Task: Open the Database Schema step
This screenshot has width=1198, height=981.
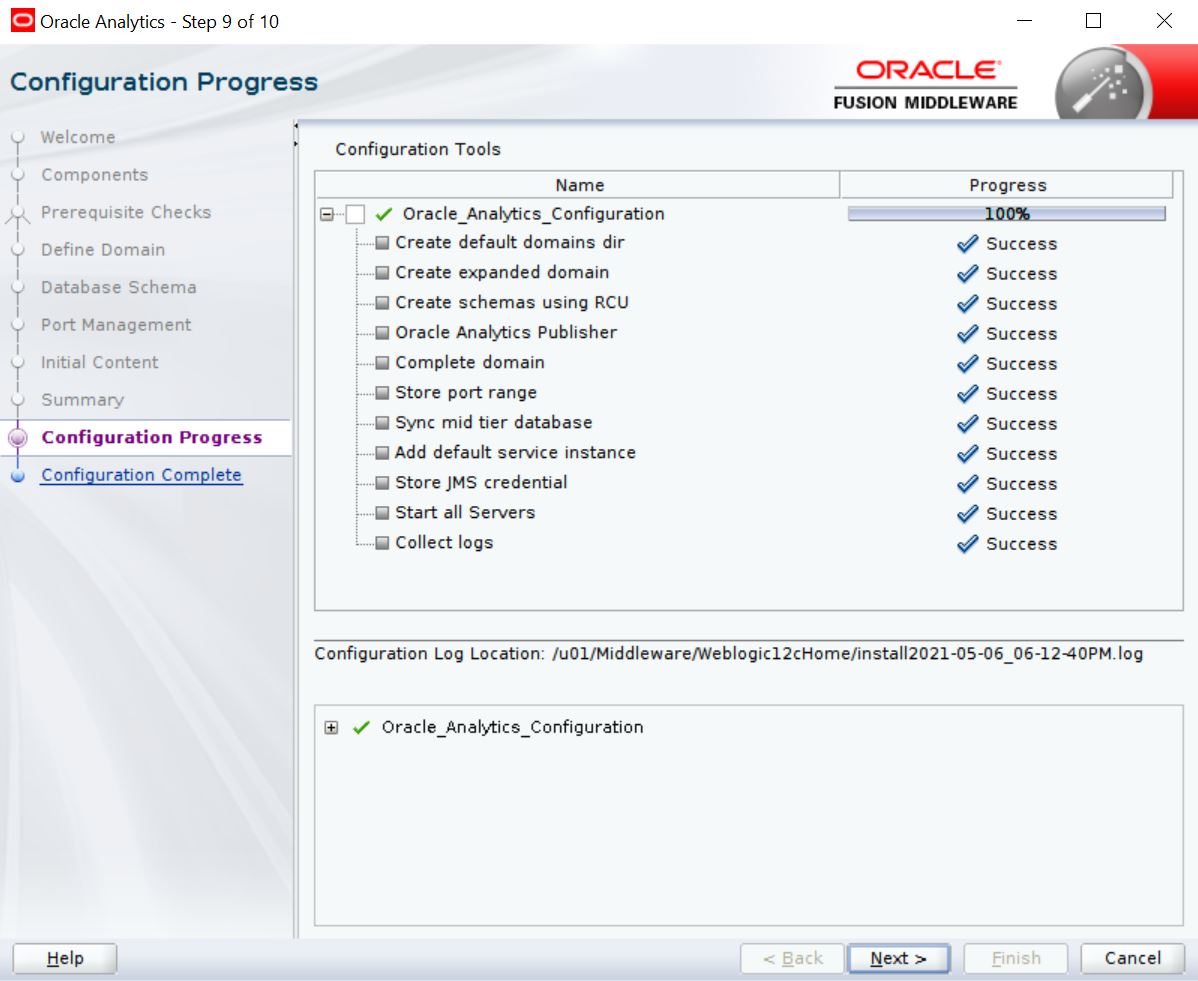Action: (118, 287)
